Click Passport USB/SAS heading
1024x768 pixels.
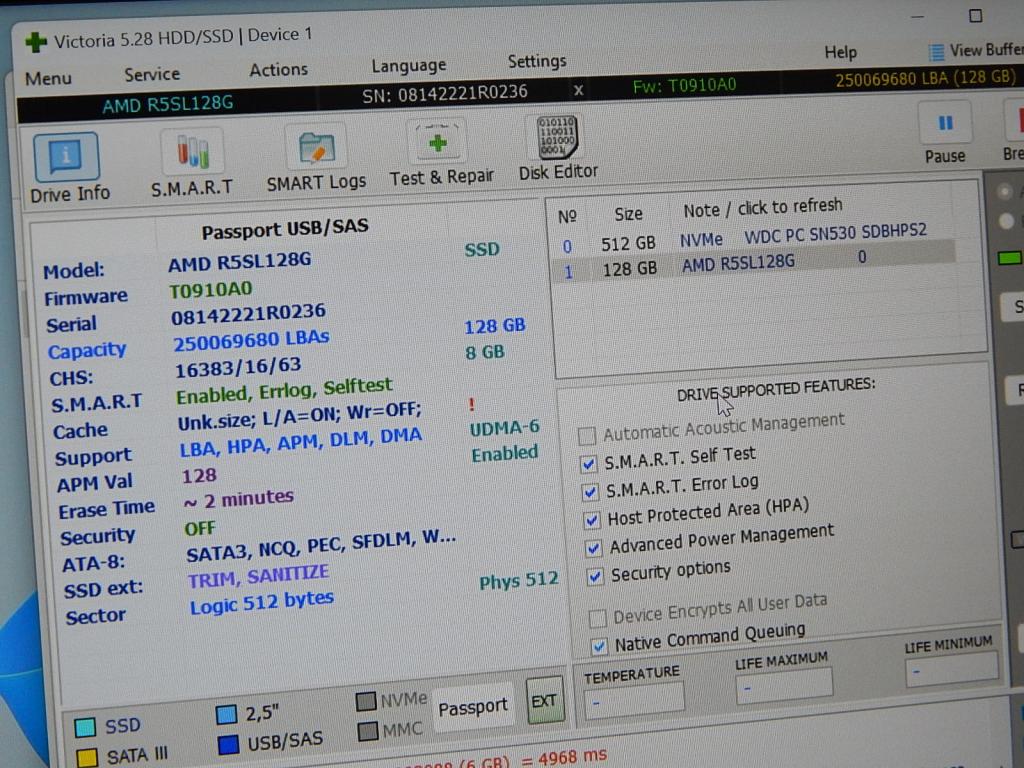(x=285, y=229)
